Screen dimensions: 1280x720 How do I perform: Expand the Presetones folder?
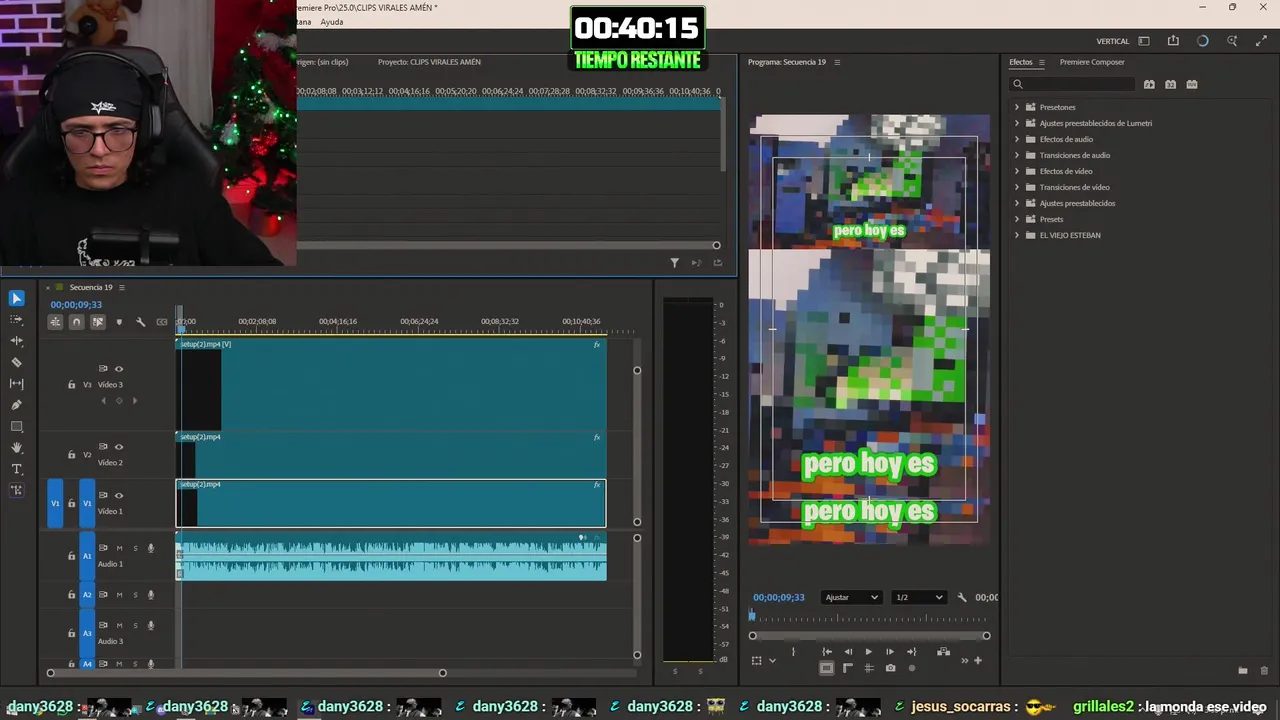click(1017, 107)
